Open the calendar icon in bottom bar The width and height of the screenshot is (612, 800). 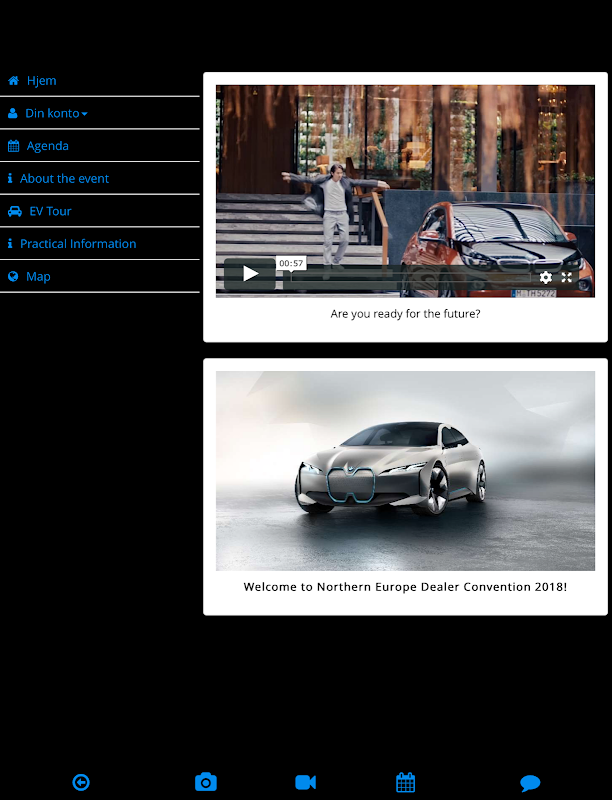point(405,782)
